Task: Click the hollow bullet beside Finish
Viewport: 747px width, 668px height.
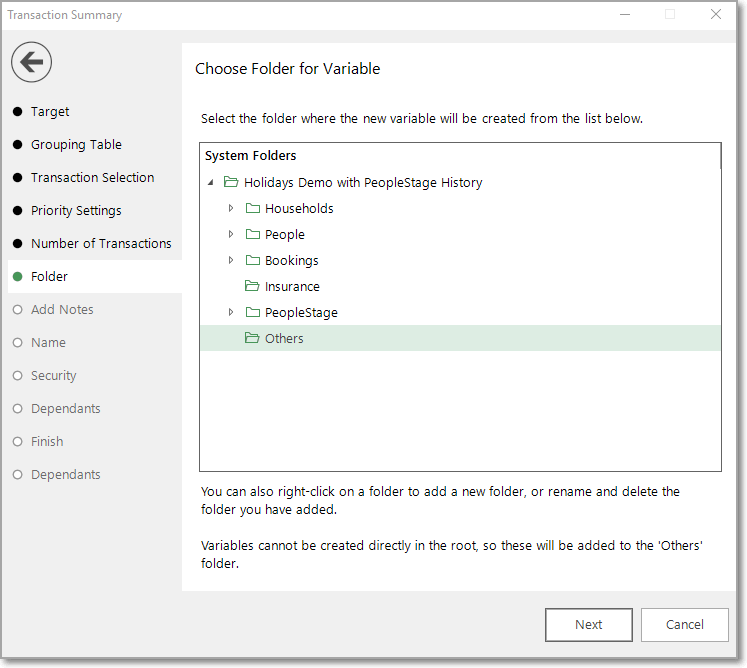Action: pos(18,442)
